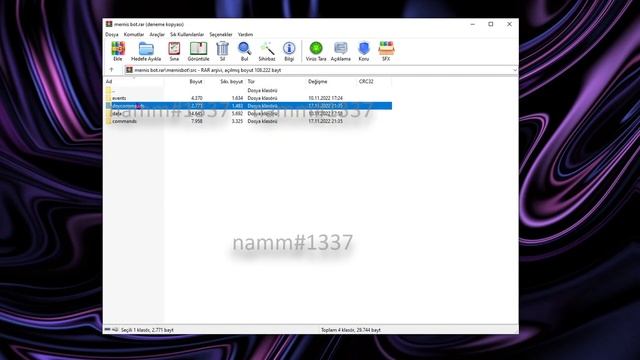
Task: Click the '4.270' size of events
Action: point(197,98)
